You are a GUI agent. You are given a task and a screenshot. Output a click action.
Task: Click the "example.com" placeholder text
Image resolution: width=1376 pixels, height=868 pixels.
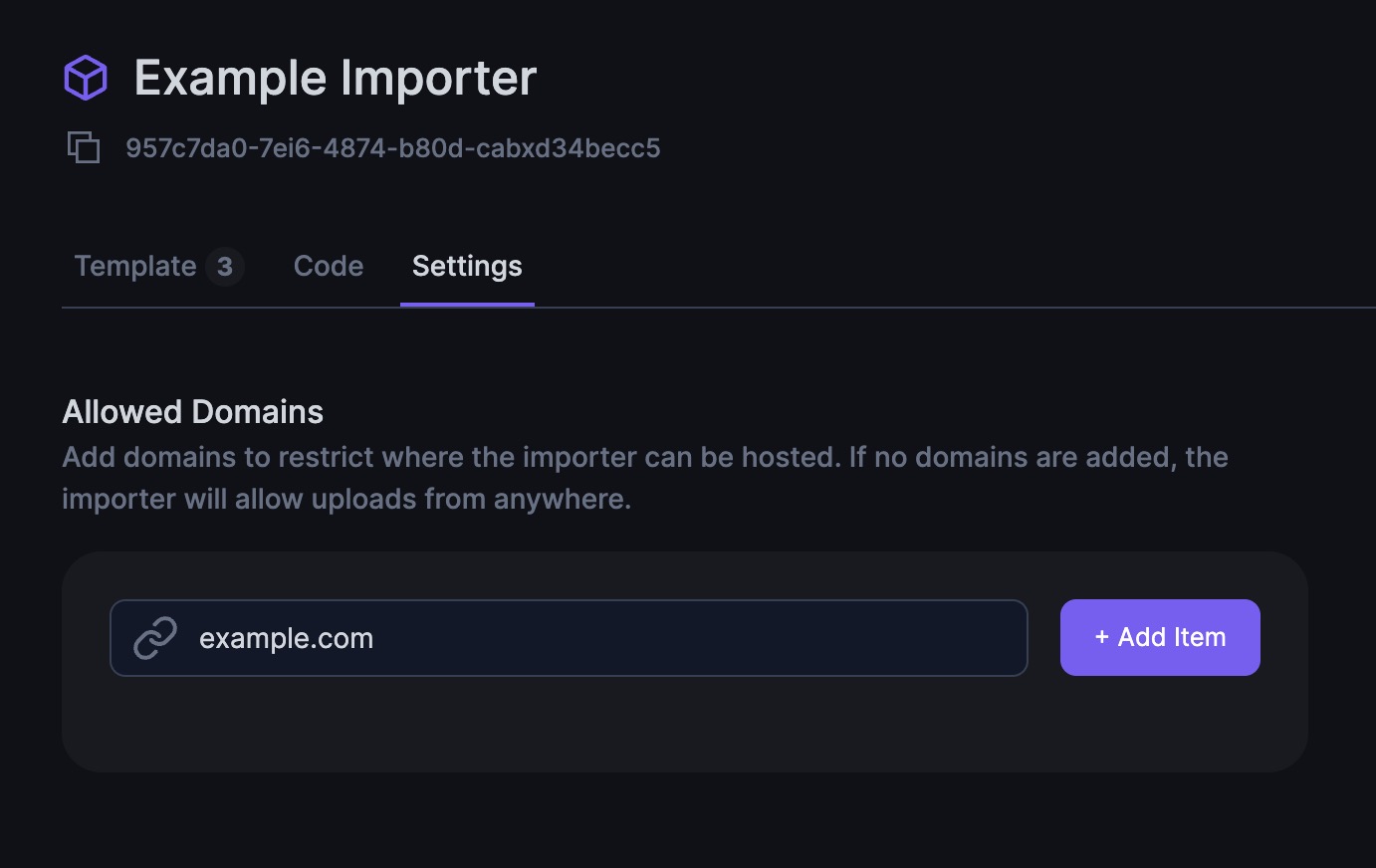point(286,638)
